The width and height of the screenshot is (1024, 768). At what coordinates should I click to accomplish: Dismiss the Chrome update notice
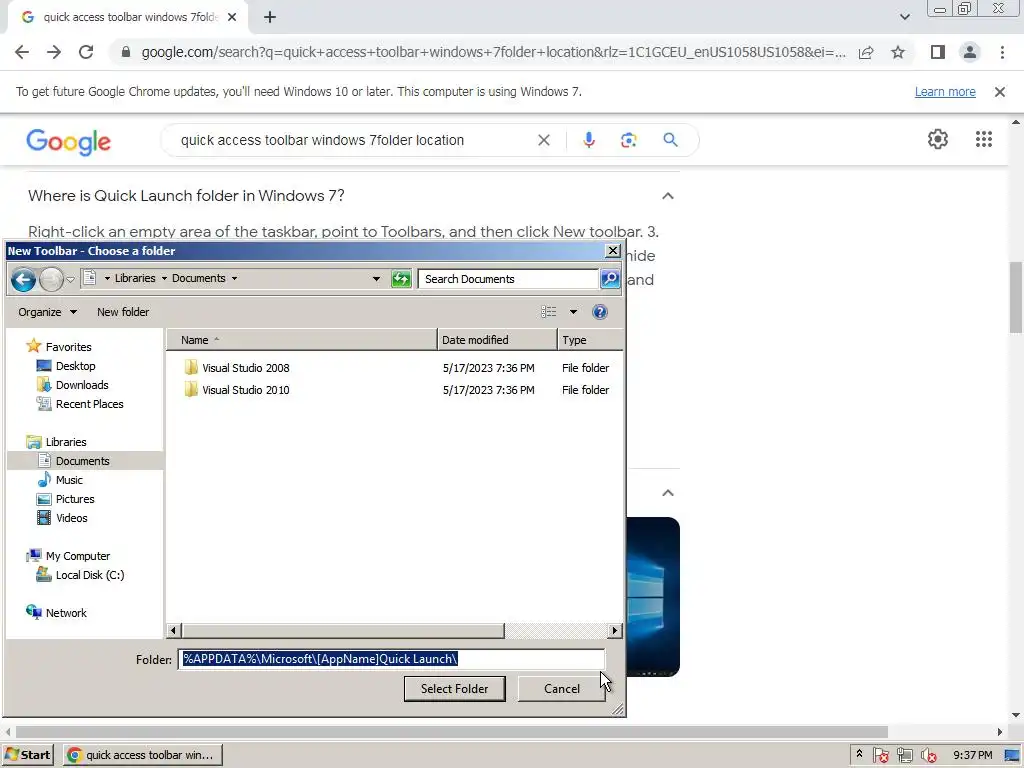(999, 92)
